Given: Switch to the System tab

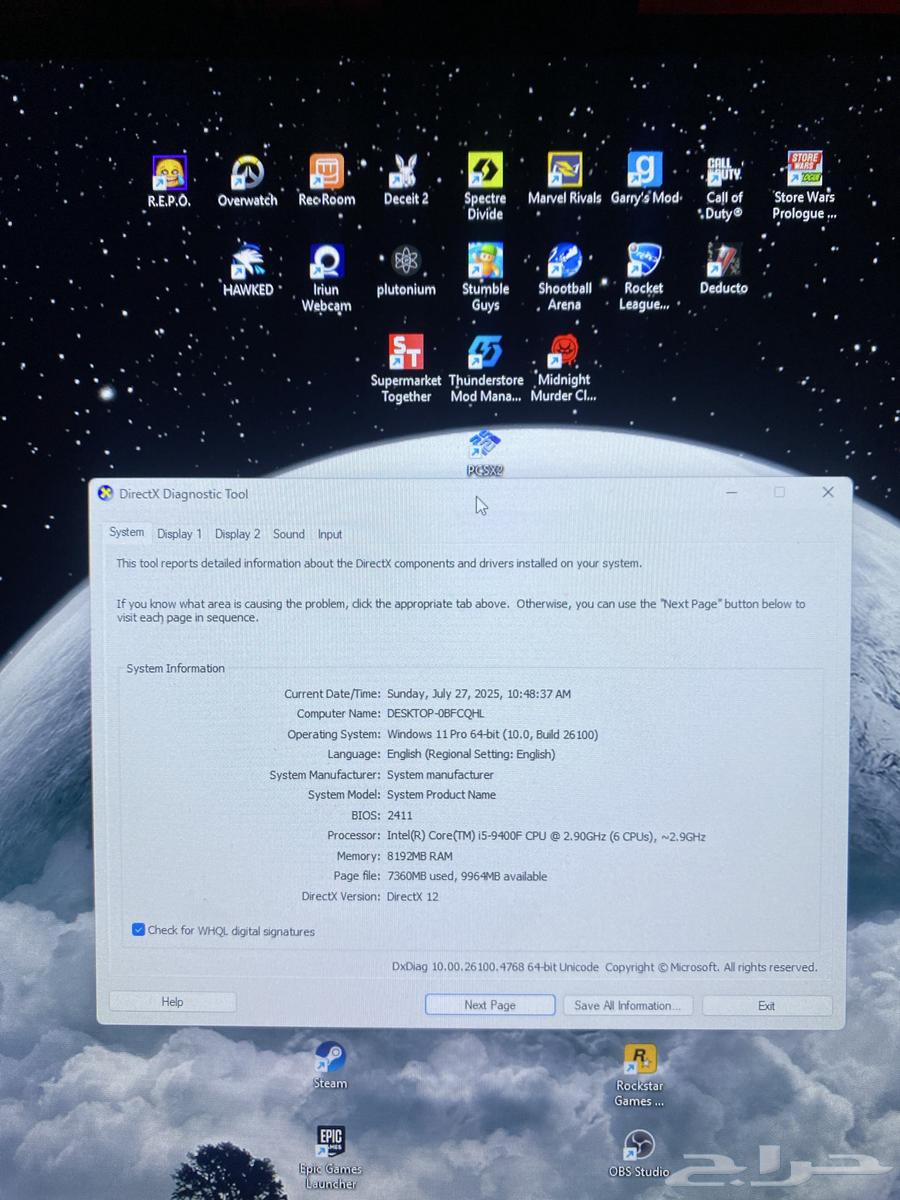Looking at the screenshot, I should click(126, 532).
